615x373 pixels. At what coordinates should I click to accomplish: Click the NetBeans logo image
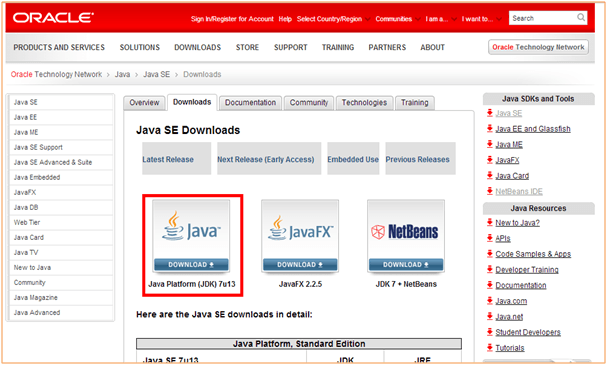[x=404, y=232]
